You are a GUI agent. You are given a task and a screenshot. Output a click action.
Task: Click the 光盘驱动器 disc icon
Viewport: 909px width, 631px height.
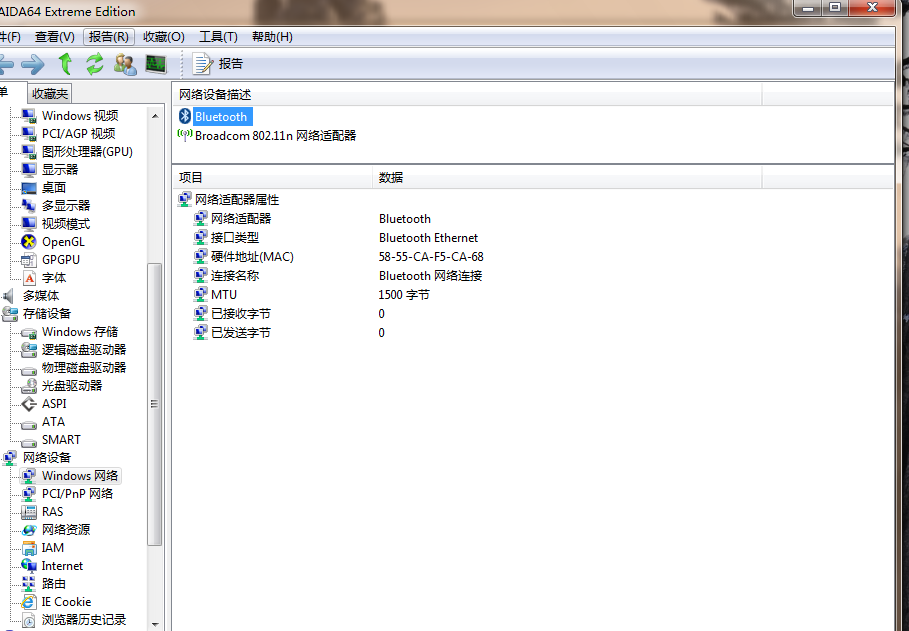coord(28,386)
